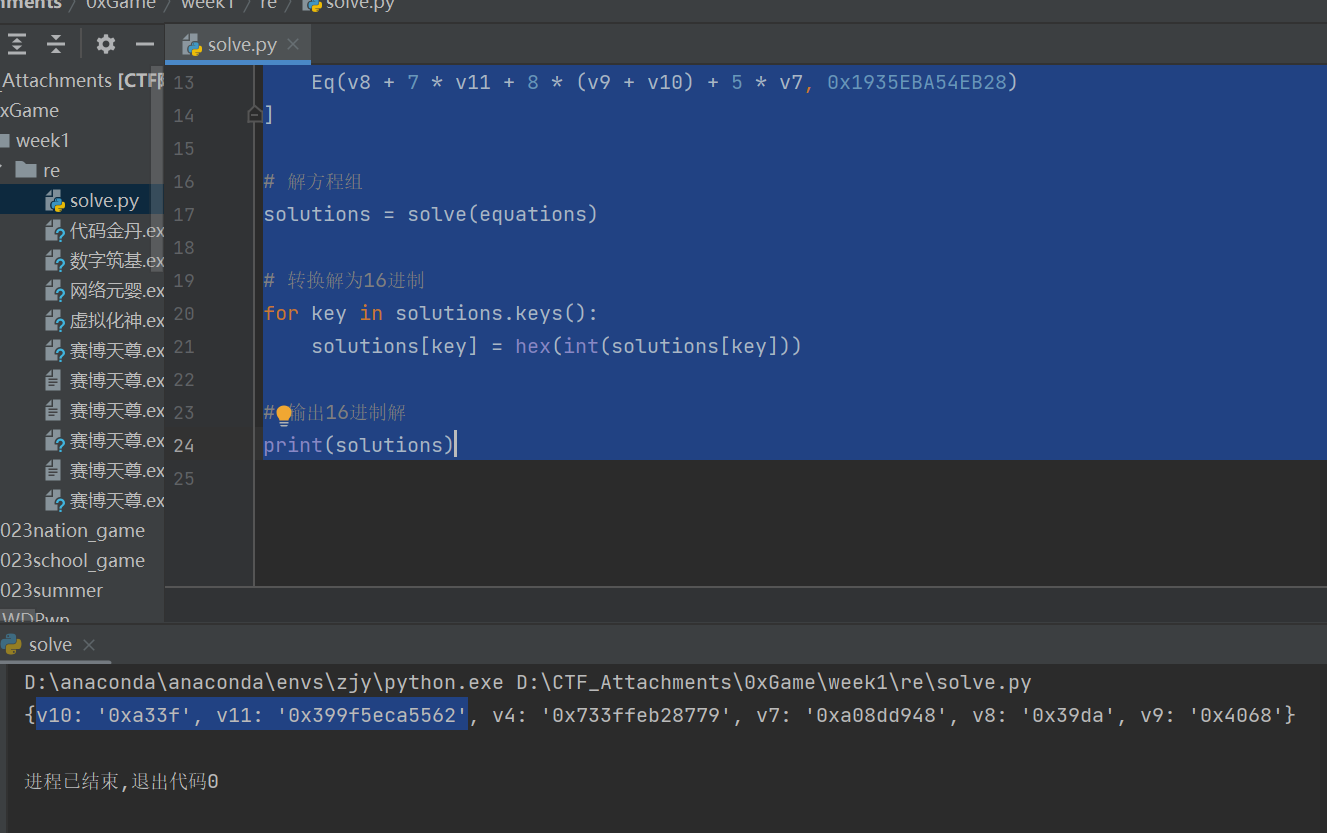The height and width of the screenshot is (833, 1327).
Task: Collapse the re folder in project tree
Action: (3, 170)
